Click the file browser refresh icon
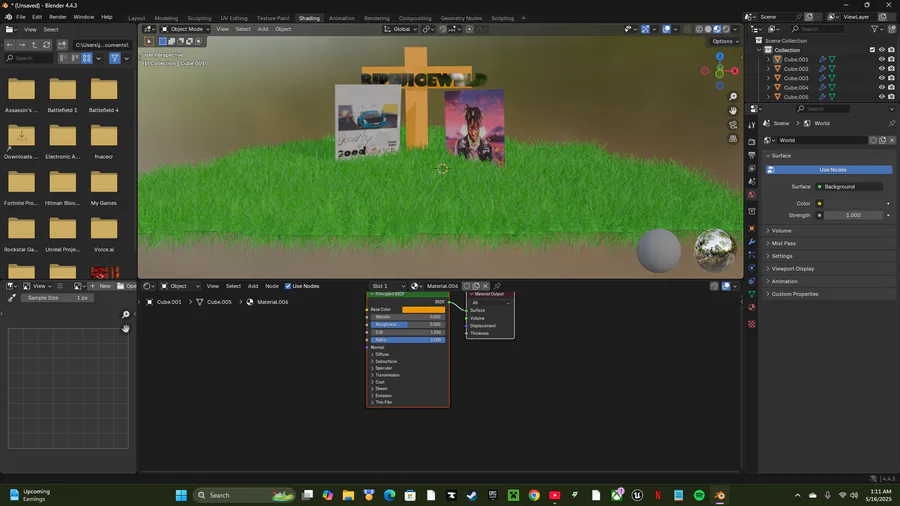The height and width of the screenshot is (506, 900). point(46,45)
